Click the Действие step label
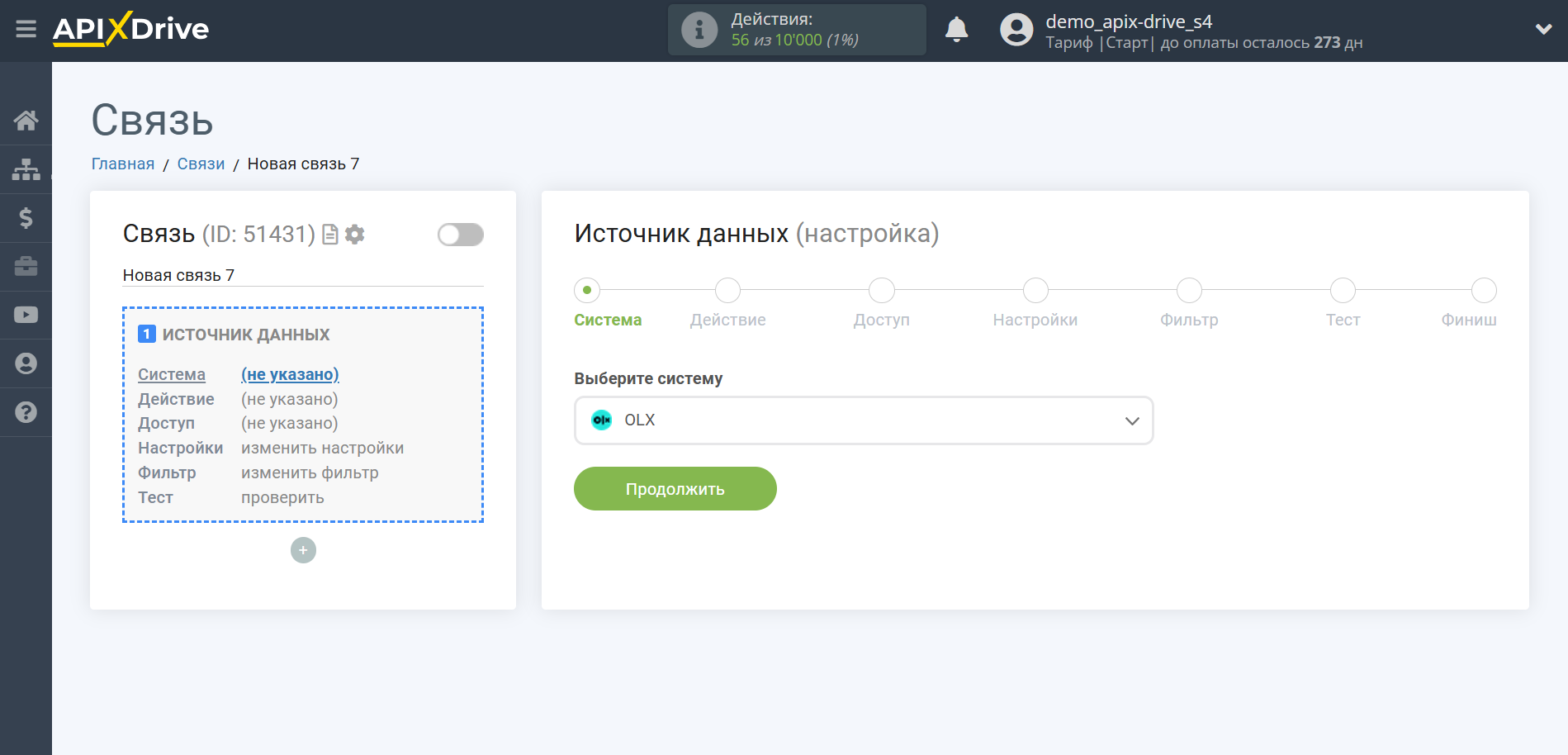Viewport: 1568px width, 755px height. [x=727, y=320]
